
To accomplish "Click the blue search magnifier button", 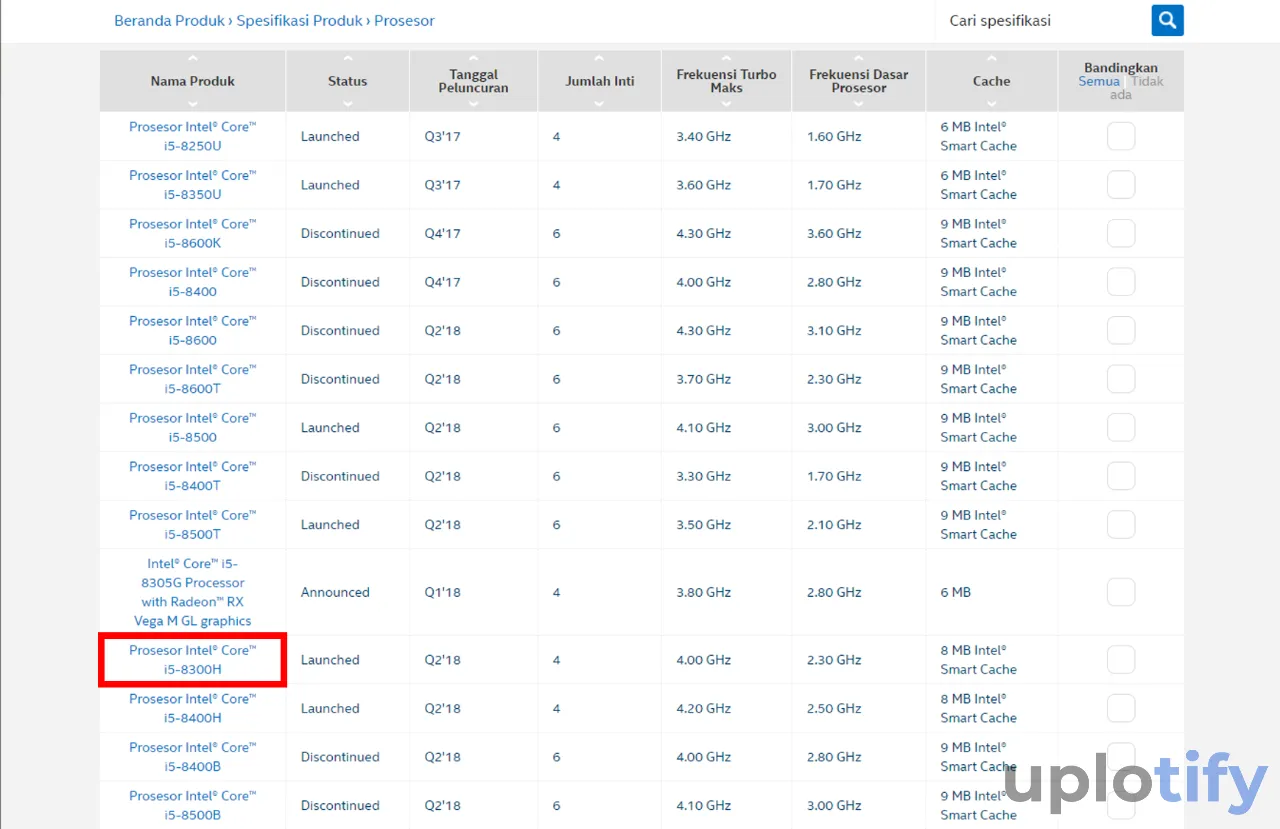I will [1167, 20].
